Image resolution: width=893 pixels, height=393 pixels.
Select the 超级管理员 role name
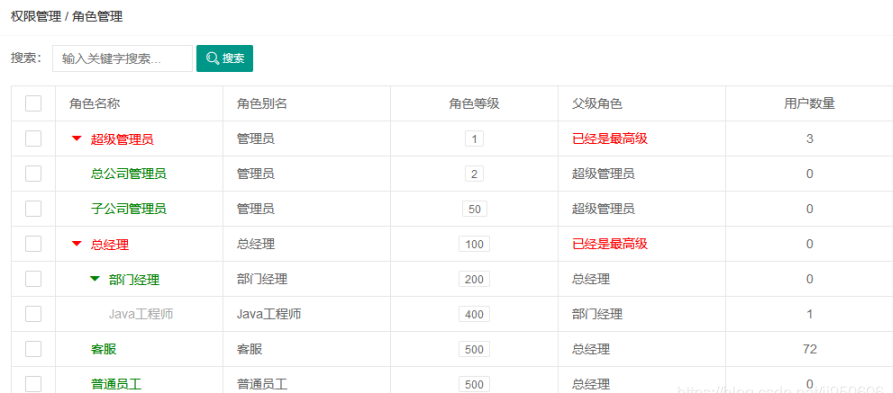[x=122, y=139]
